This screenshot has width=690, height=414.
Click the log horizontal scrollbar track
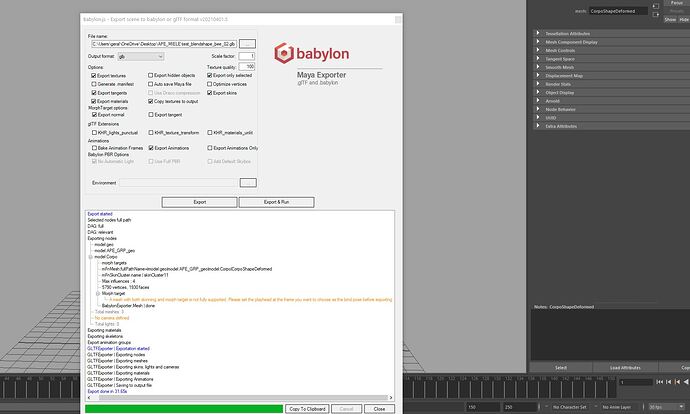coord(240,398)
